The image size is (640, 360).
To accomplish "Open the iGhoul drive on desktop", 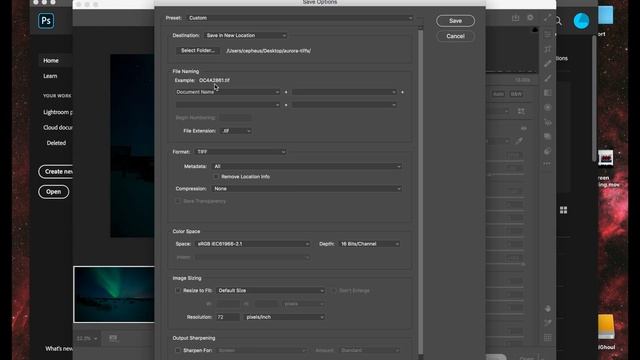I will click(606, 327).
